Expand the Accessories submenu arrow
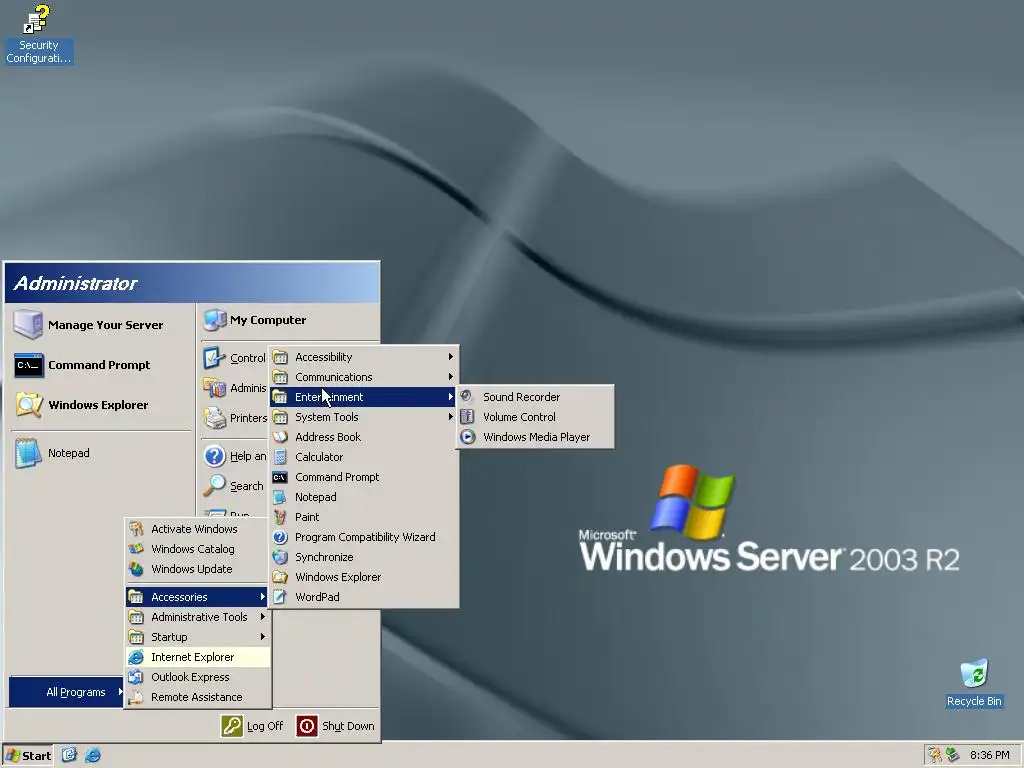Viewport: 1024px width, 768px height. pos(263,596)
